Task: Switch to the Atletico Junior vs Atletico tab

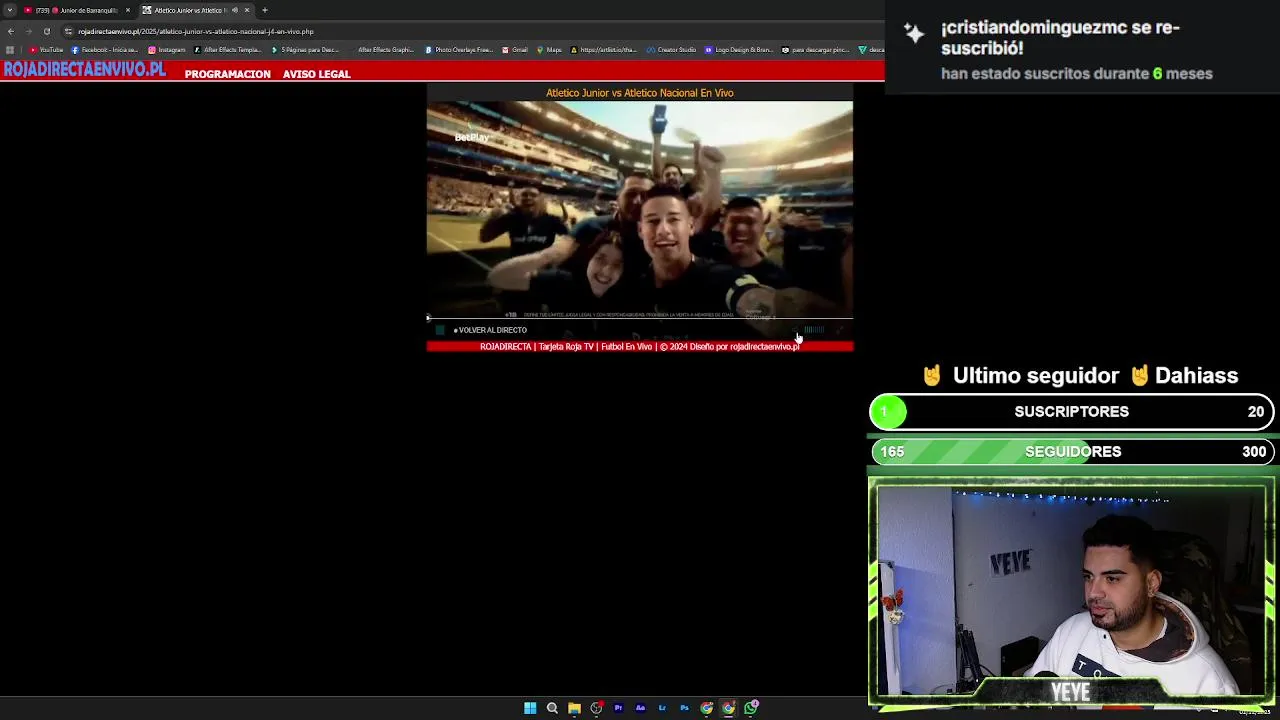Action: click(x=190, y=10)
